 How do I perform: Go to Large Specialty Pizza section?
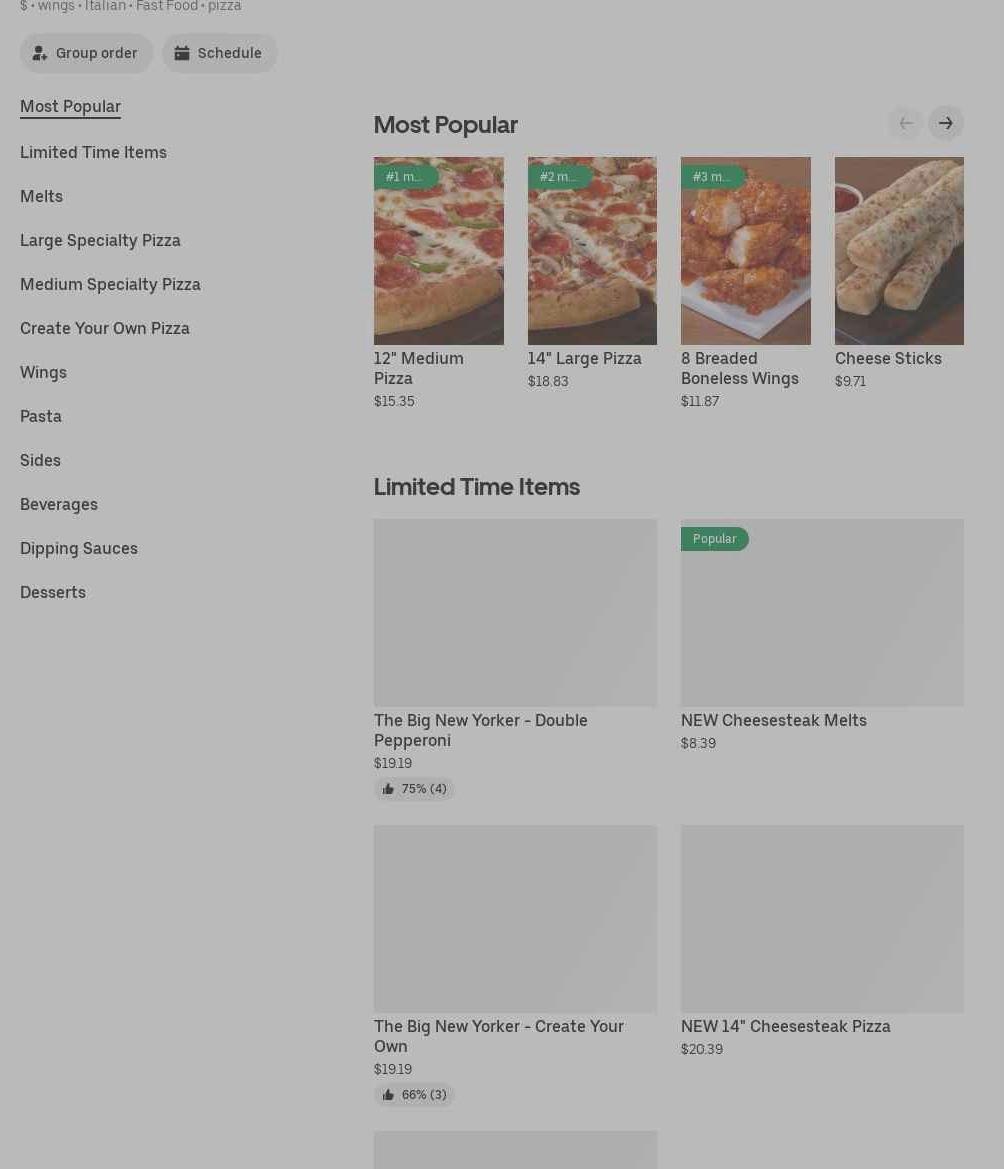click(x=100, y=240)
